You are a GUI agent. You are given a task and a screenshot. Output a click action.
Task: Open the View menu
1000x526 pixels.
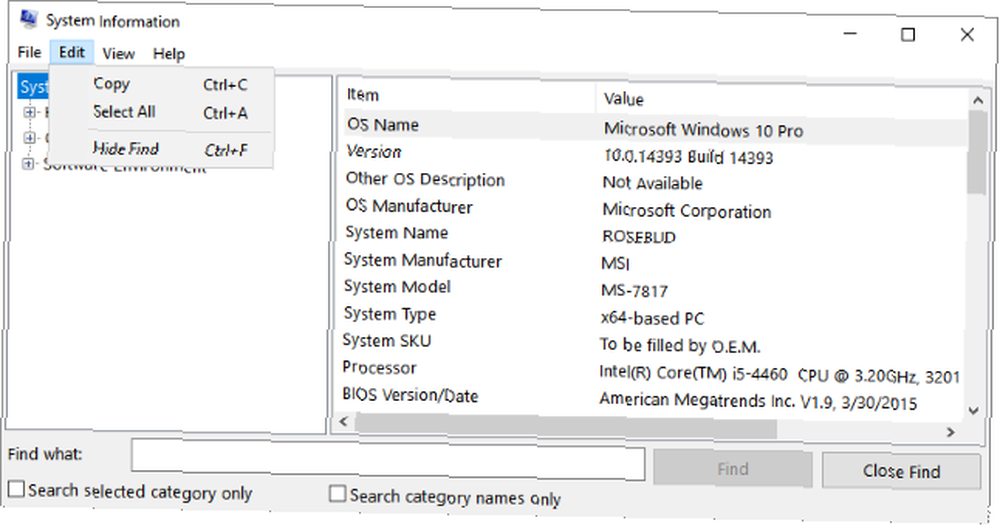pyautogui.click(x=119, y=54)
